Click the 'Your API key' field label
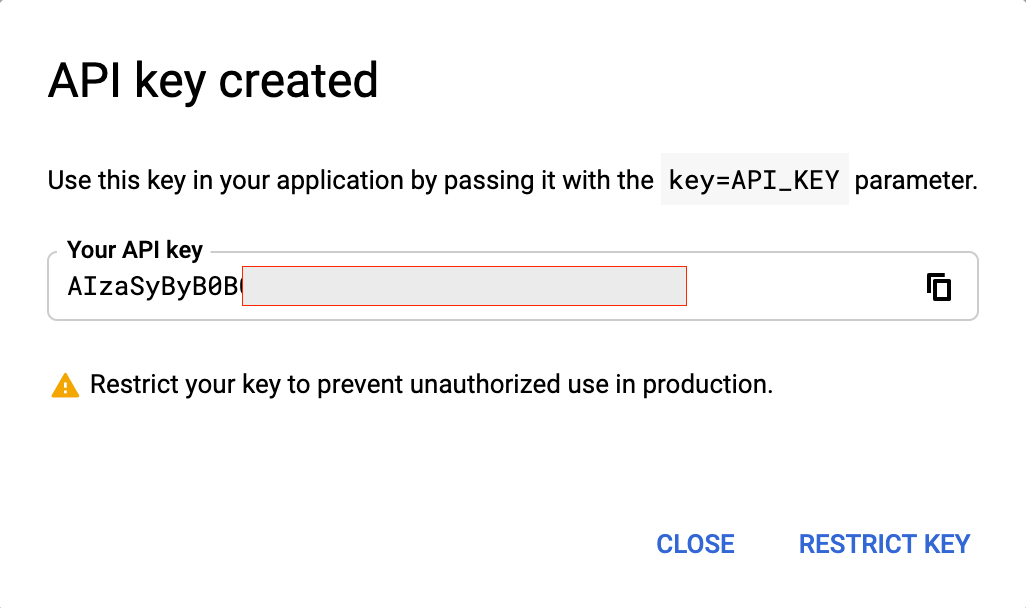This screenshot has height=608, width=1026. [x=135, y=250]
